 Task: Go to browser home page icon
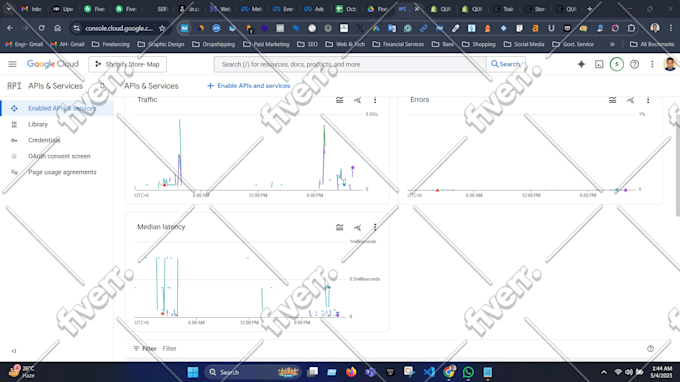(x=58, y=28)
